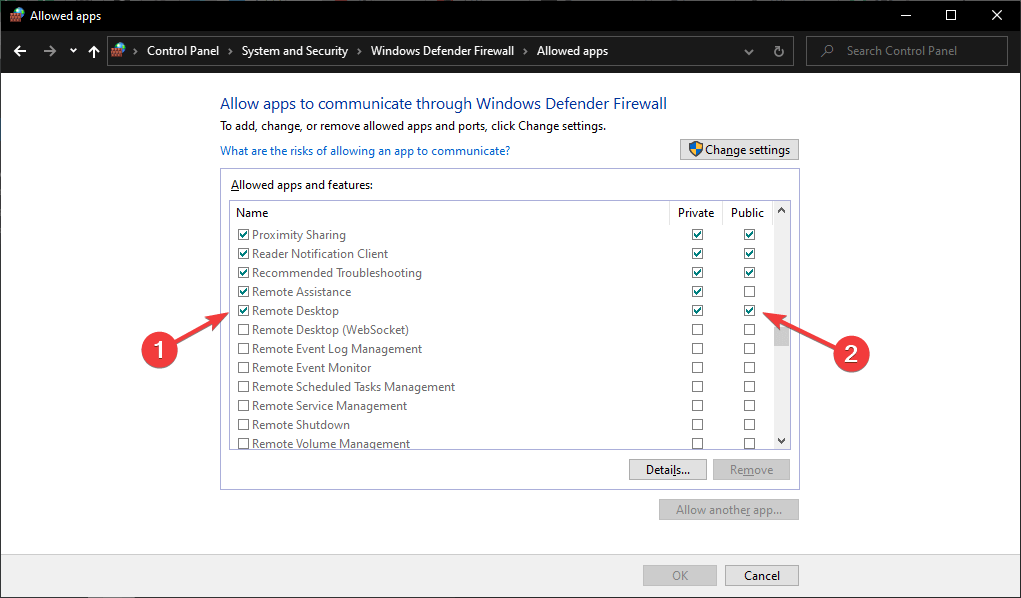The height and width of the screenshot is (598, 1021).
Task: Open the recent locations dropdown arrow
Action: click(73, 51)
